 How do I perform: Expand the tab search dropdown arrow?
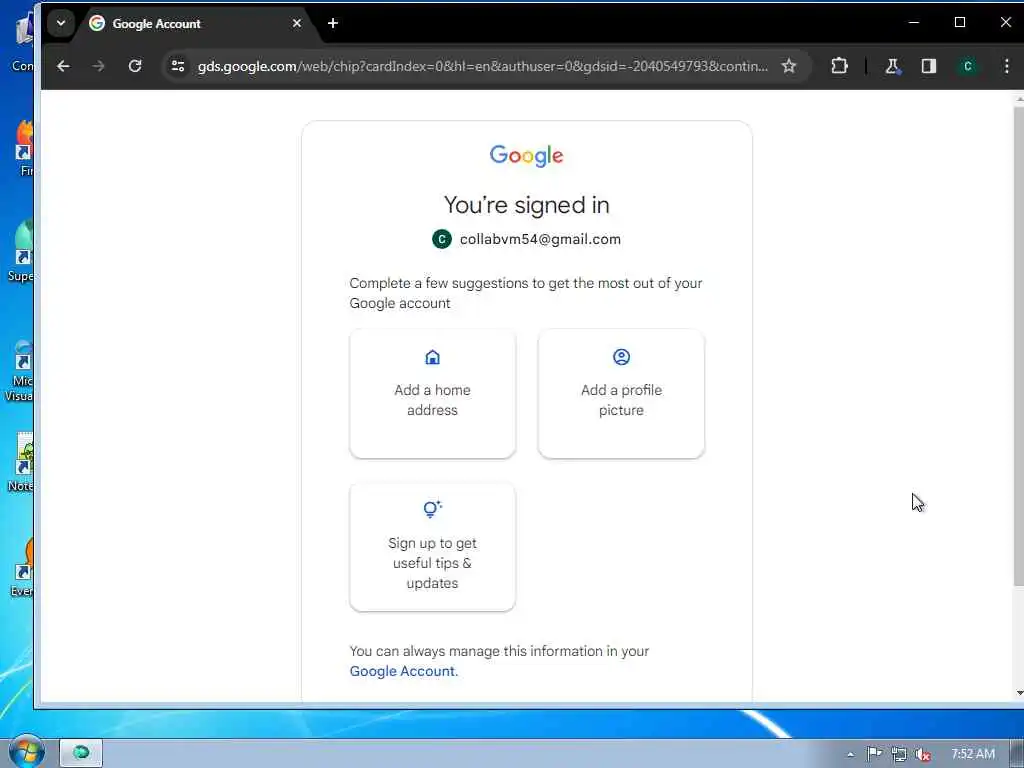pos(61,24)
